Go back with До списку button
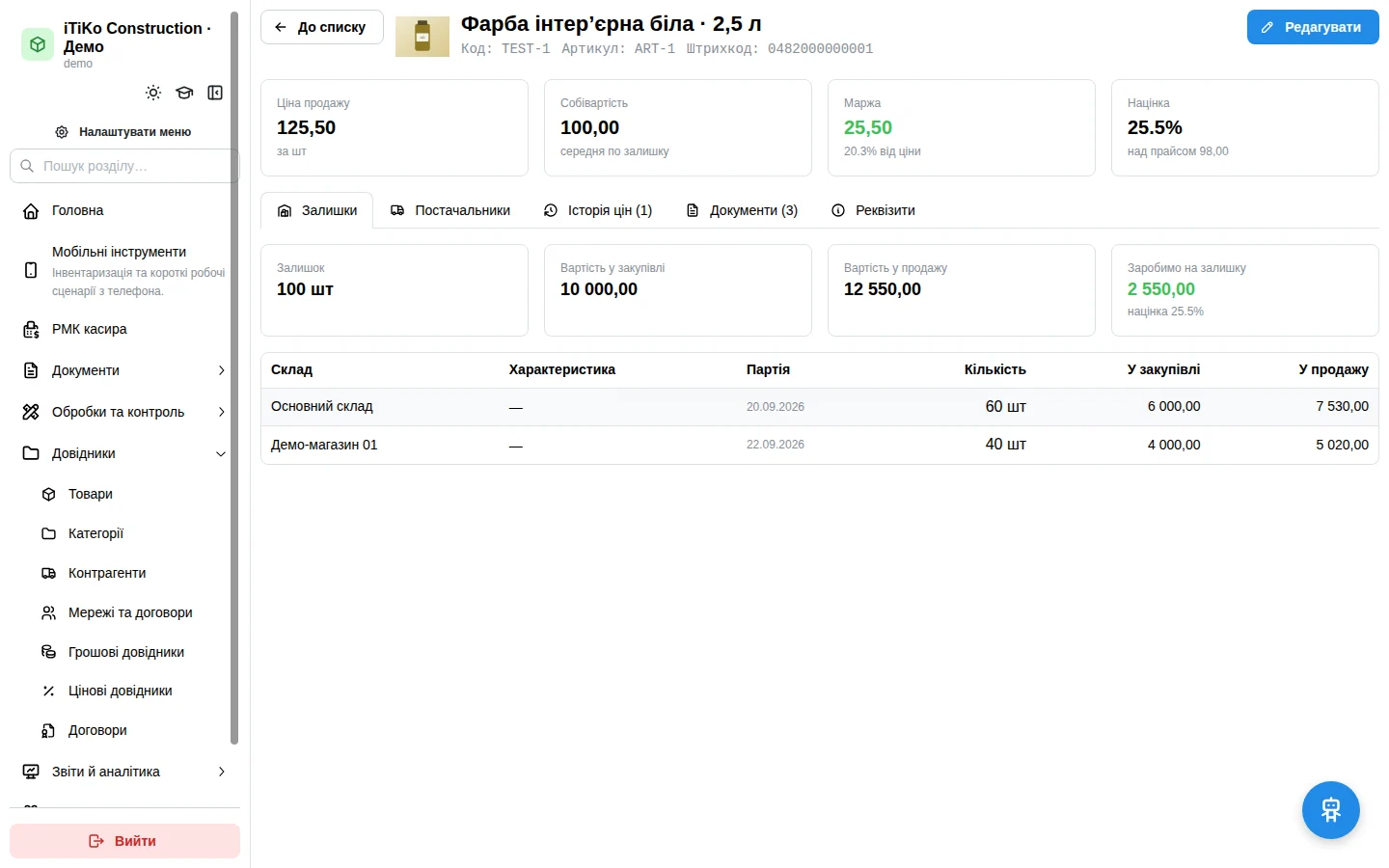Image resolution: width=1389 pixels, height=868 pixels. click(321, 27)
